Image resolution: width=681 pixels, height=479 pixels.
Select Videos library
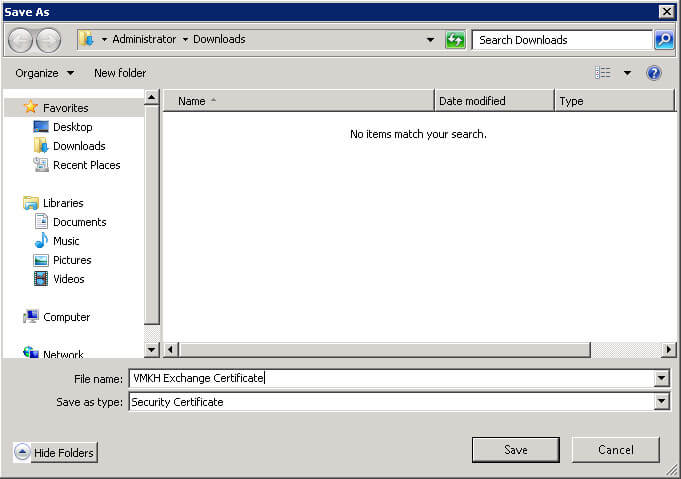tap(69, 279)
